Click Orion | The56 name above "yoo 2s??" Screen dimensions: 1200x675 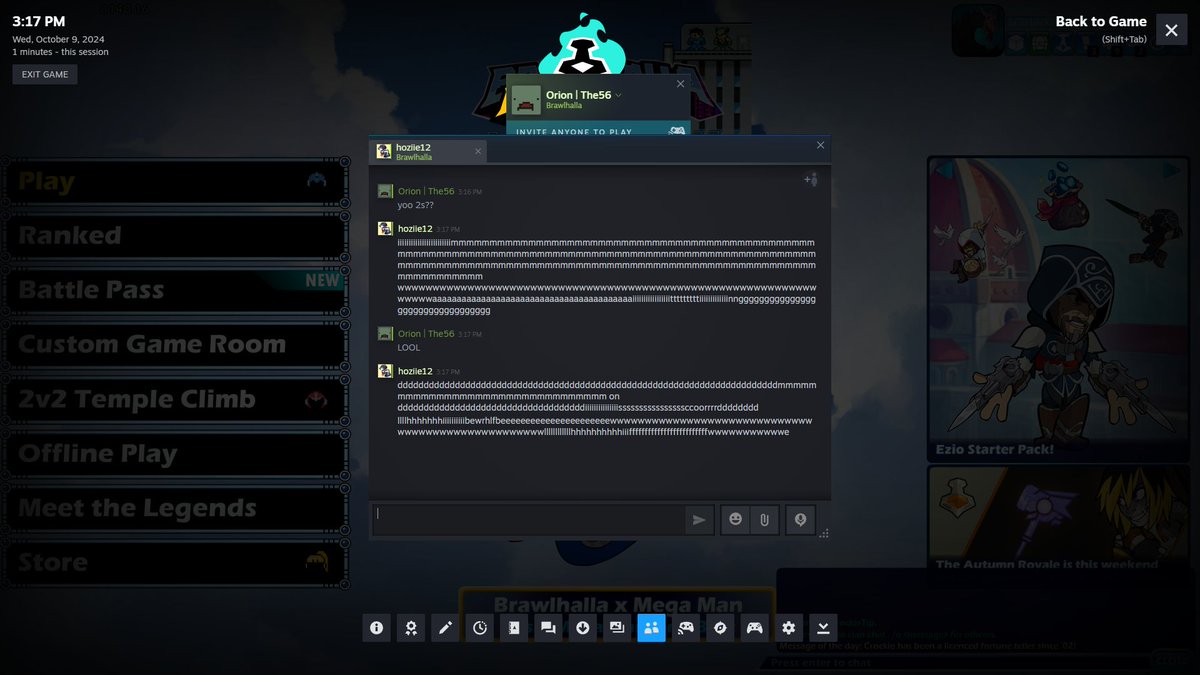tap(426, 191)
